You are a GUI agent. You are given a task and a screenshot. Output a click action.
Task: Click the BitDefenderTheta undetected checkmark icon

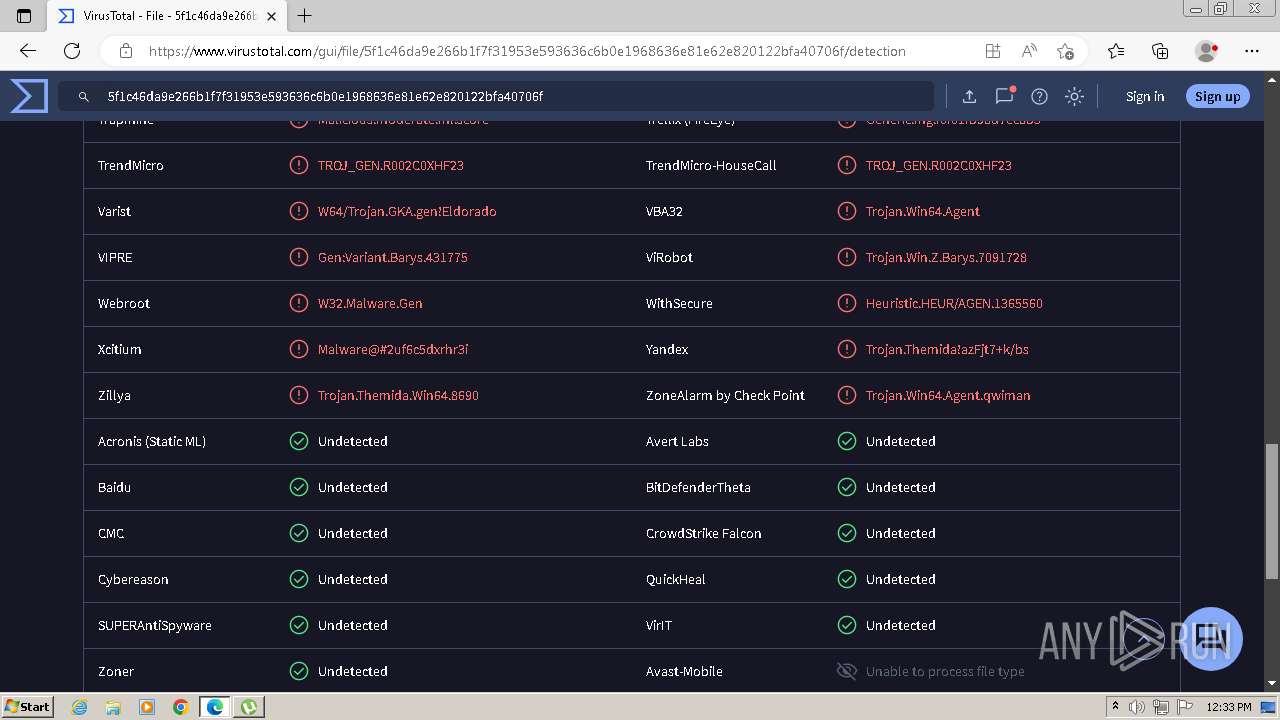(x=847, y=487)
